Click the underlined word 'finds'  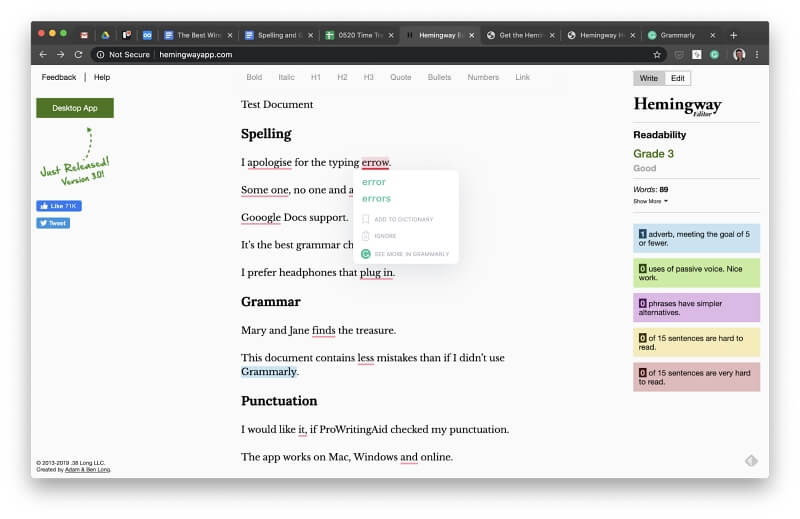click(x=323, y=330)
